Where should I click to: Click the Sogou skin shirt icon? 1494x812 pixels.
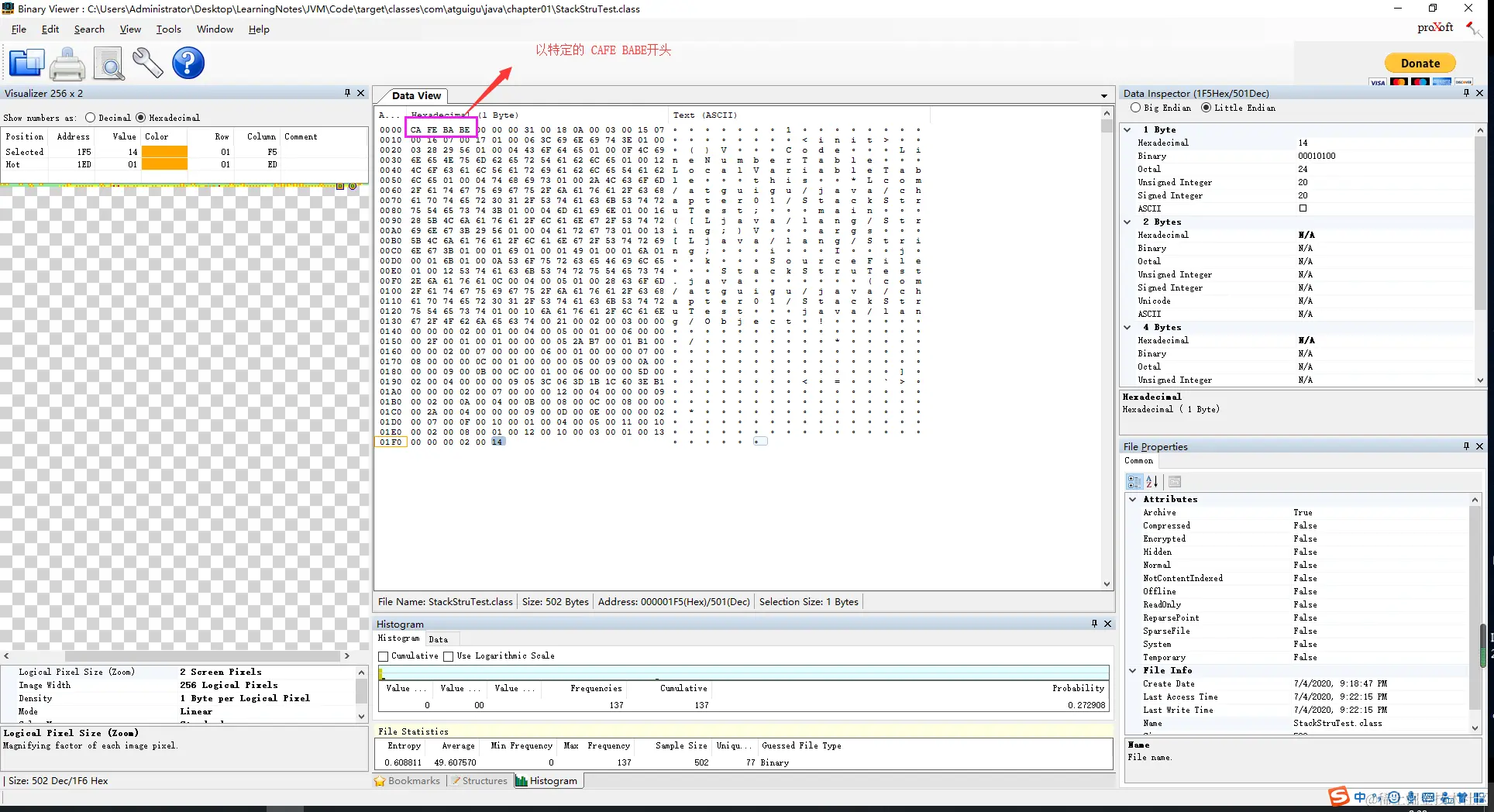click(x=1461, y=797)
